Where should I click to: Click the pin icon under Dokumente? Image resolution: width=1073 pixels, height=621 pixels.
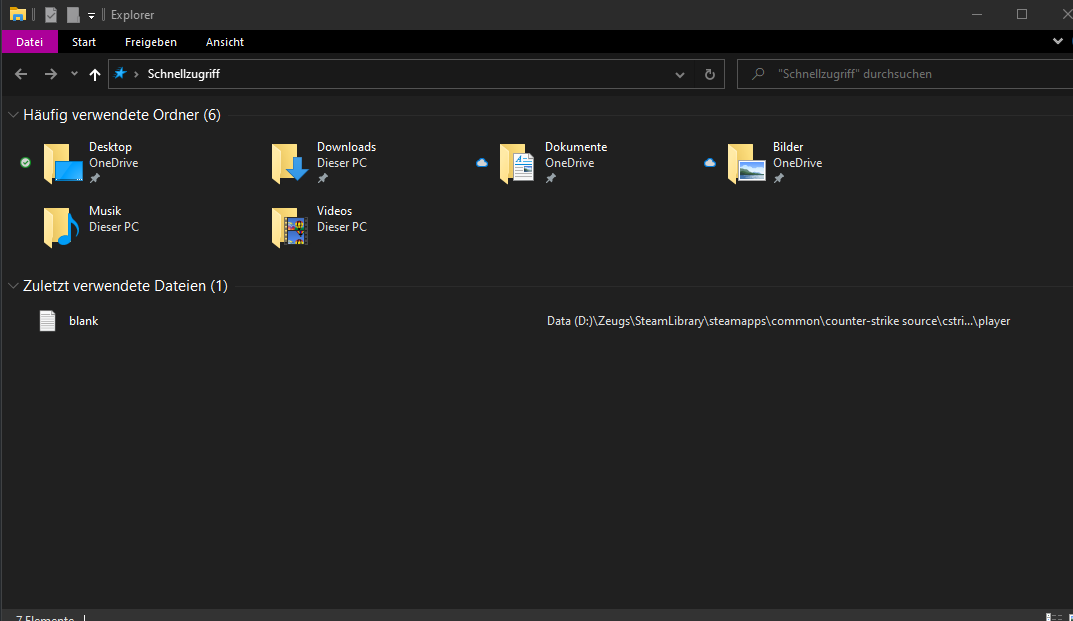[551, 178]
